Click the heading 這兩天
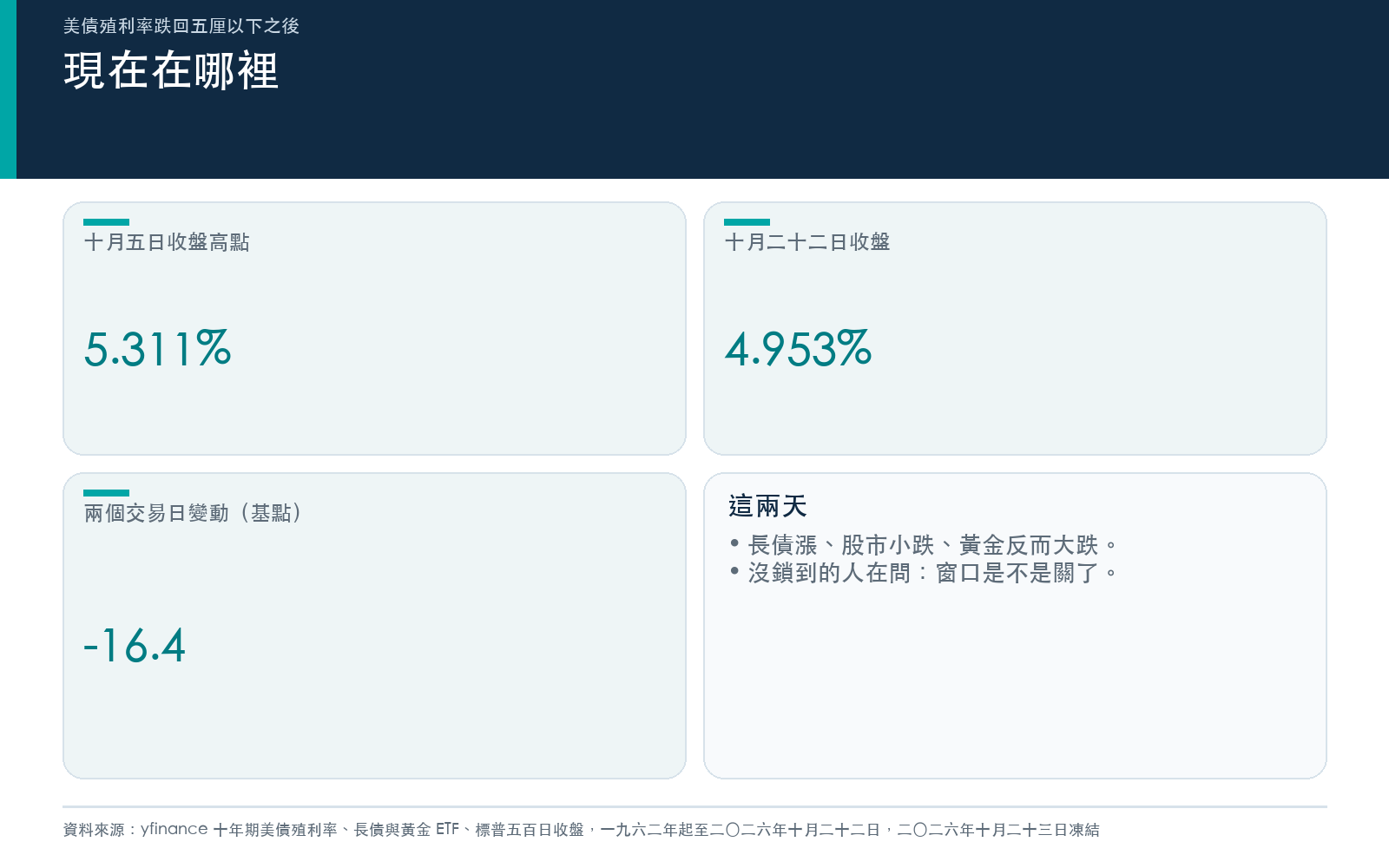 pyautogui.click(x=767, y=506)
